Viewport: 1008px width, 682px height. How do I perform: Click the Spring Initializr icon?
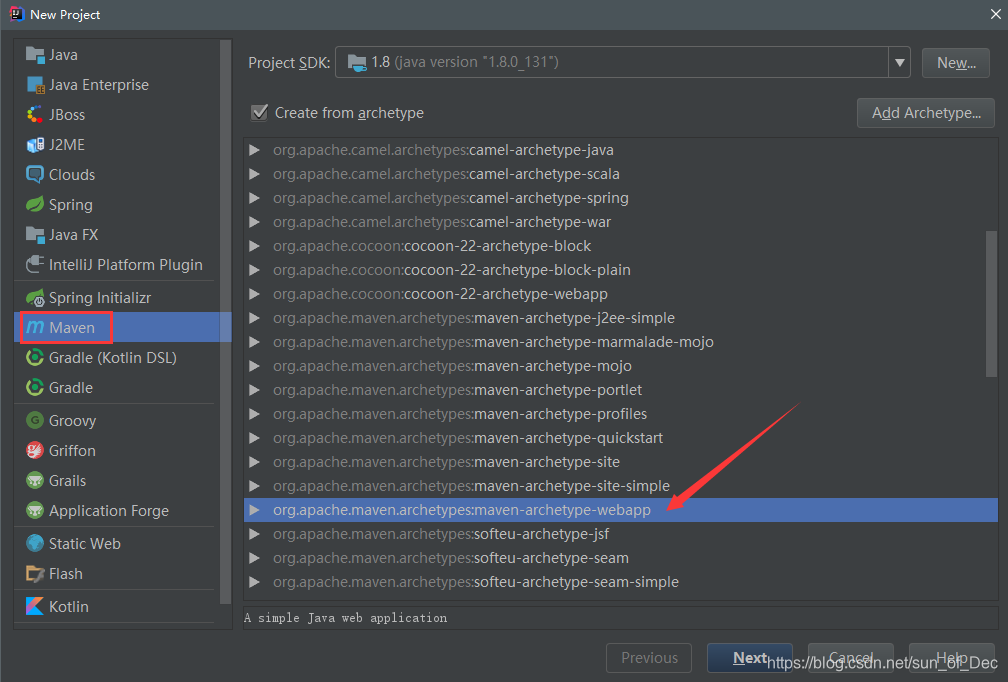click(35, 298)
